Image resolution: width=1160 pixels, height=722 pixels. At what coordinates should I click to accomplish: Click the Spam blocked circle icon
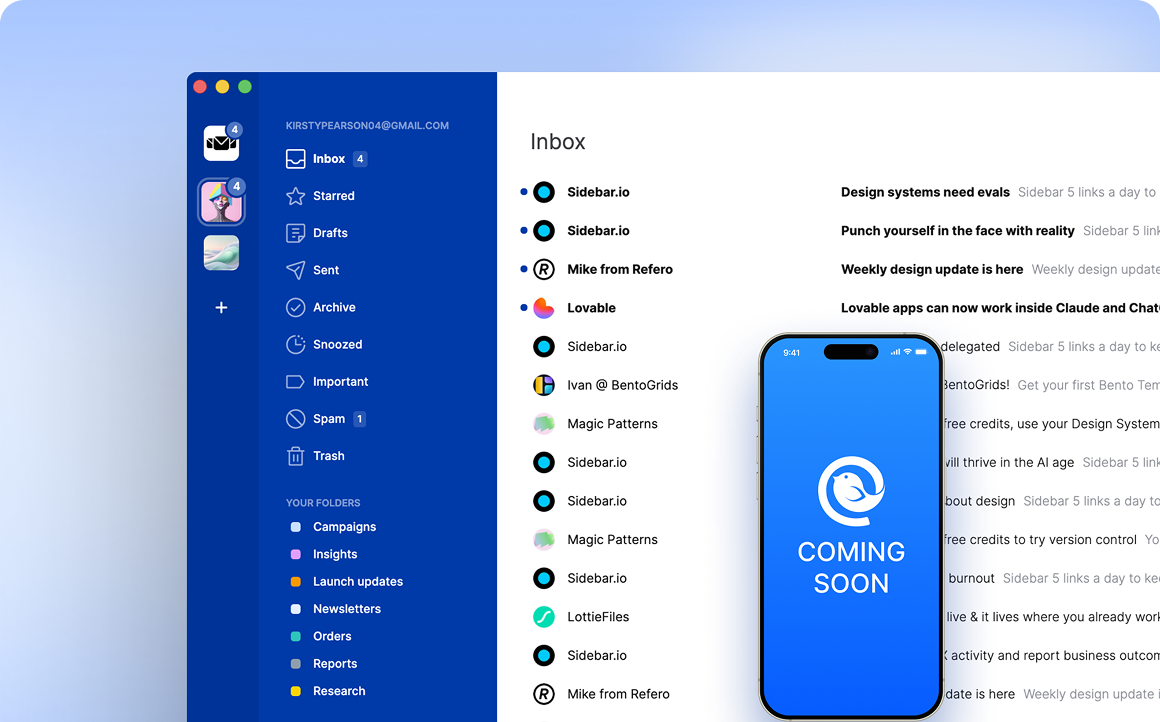295,419
